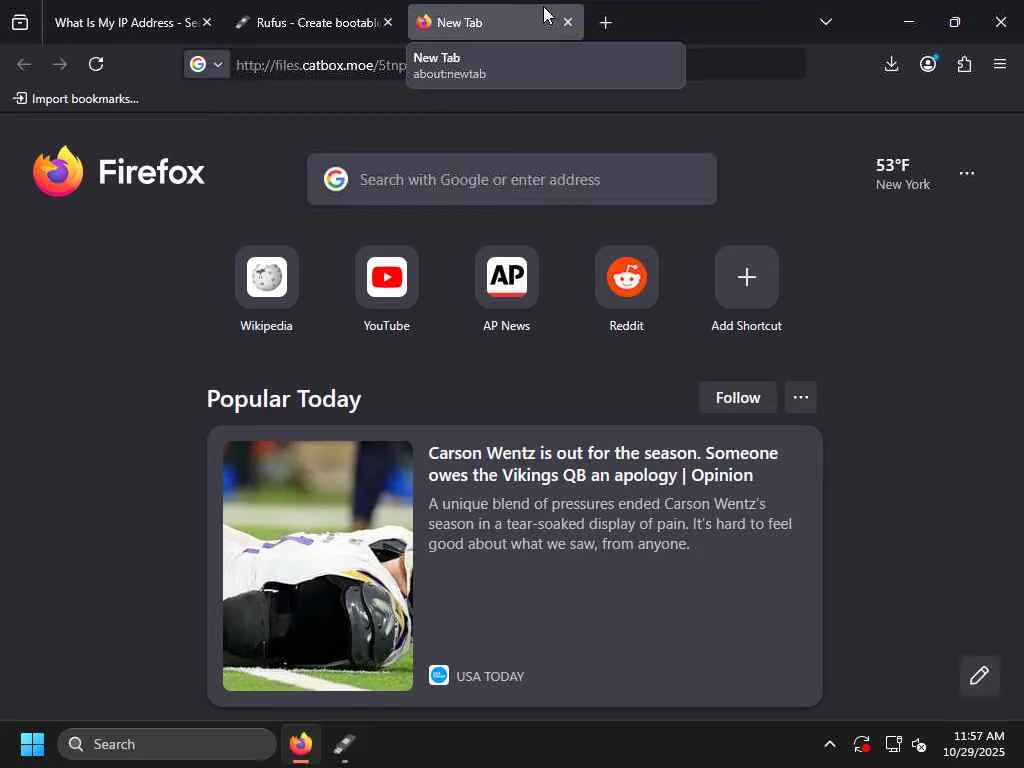Open the Windows Start menu
Image resolution: width=1024 pixels, height=768 pixels.
(32, 744)
